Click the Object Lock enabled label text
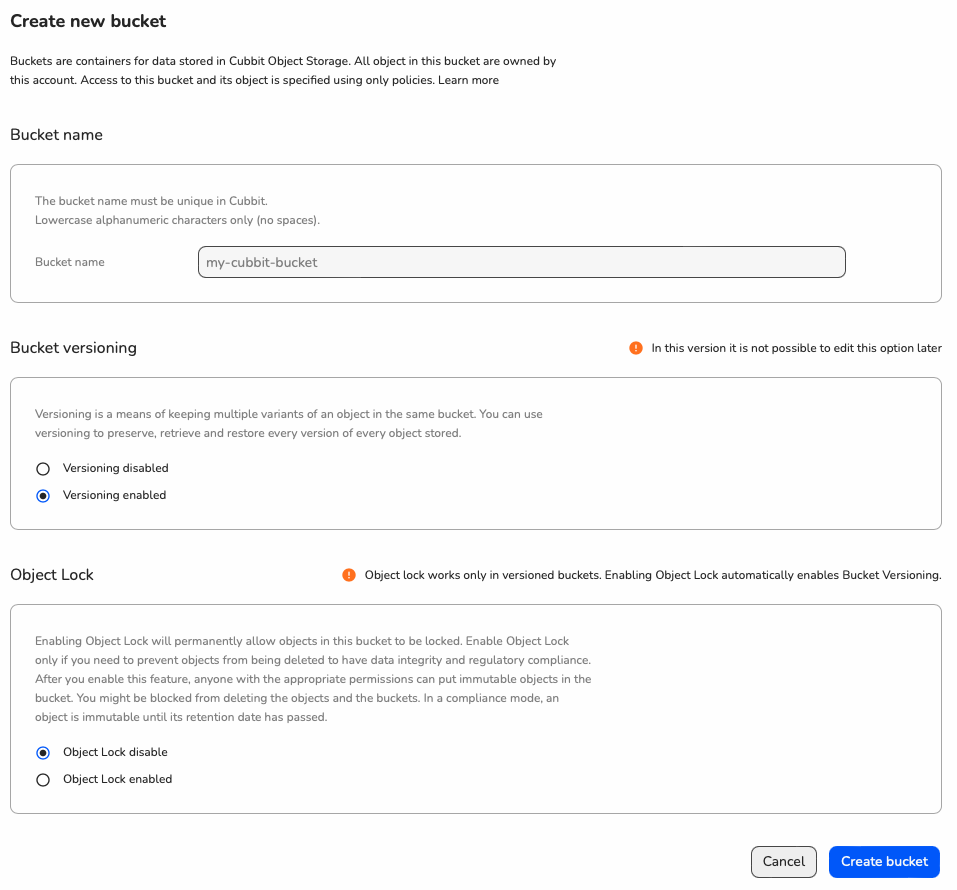Image resolution: width=957 pixels, height=890 pixels. coord(117,779)
